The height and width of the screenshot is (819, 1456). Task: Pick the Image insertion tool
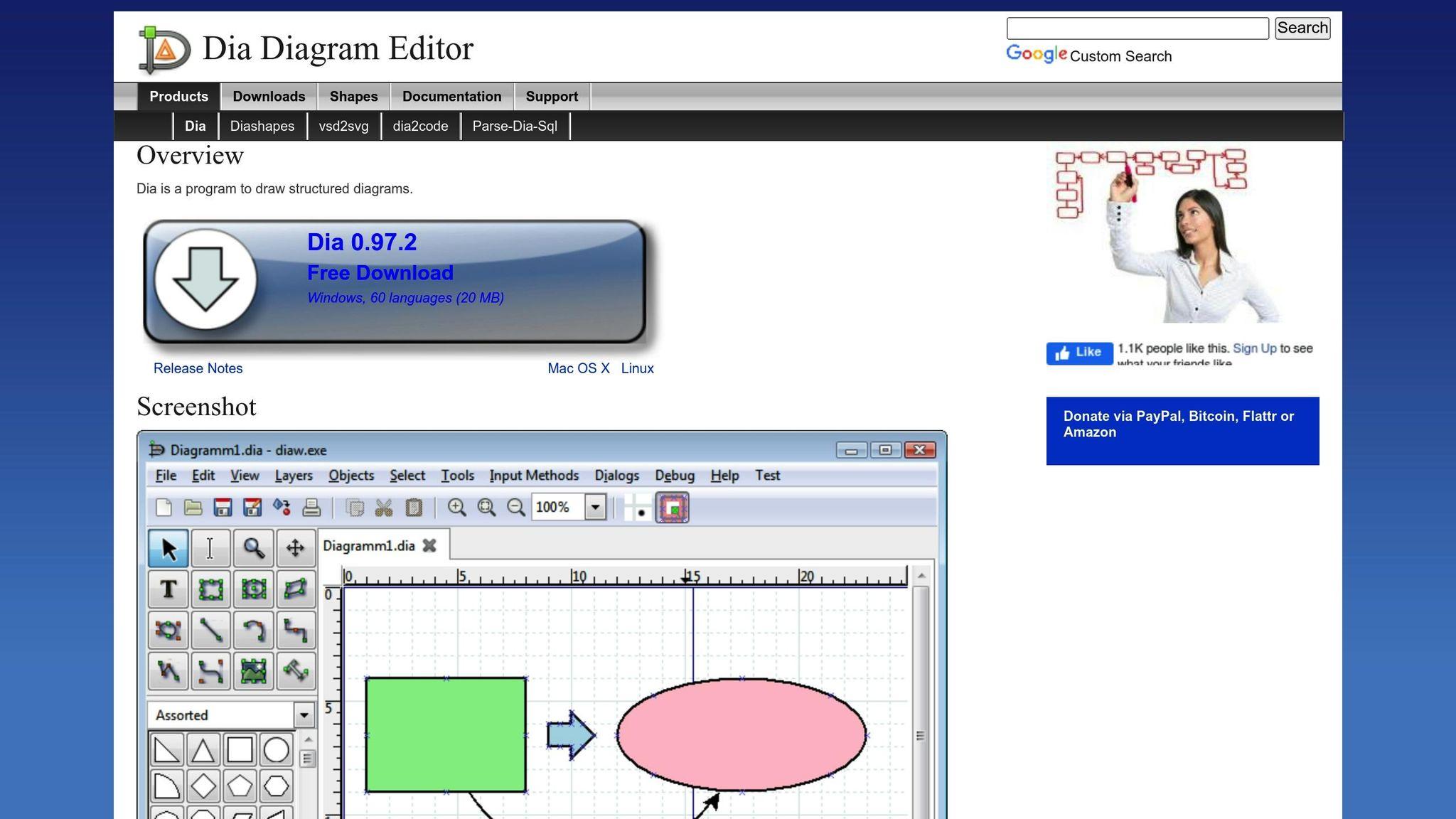click(253, 671)
